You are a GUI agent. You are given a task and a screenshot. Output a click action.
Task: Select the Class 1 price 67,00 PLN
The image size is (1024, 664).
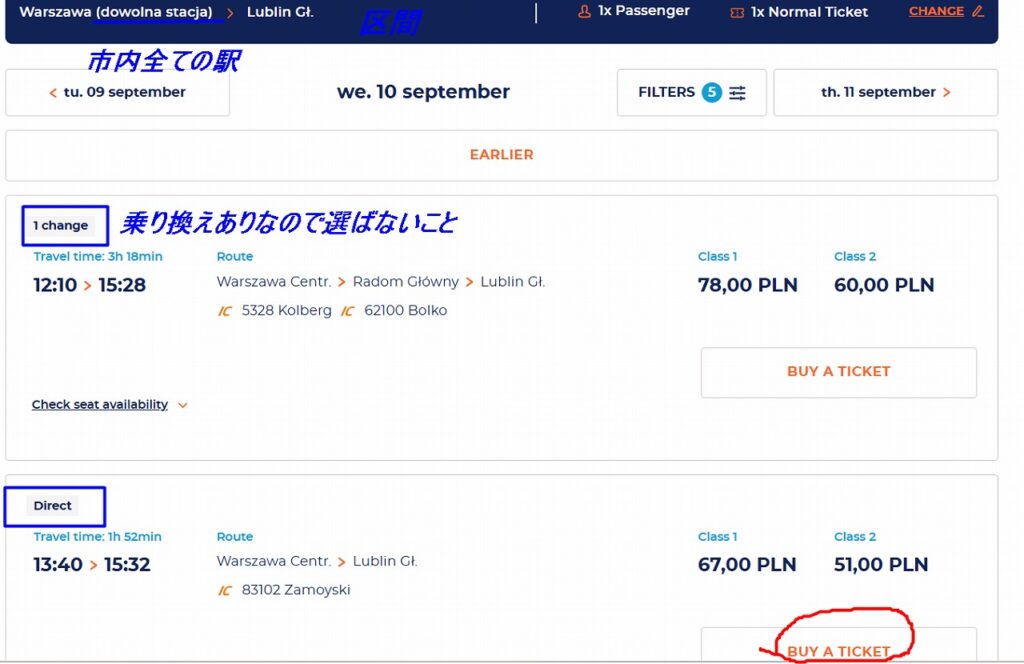click(x=747, y=565)
